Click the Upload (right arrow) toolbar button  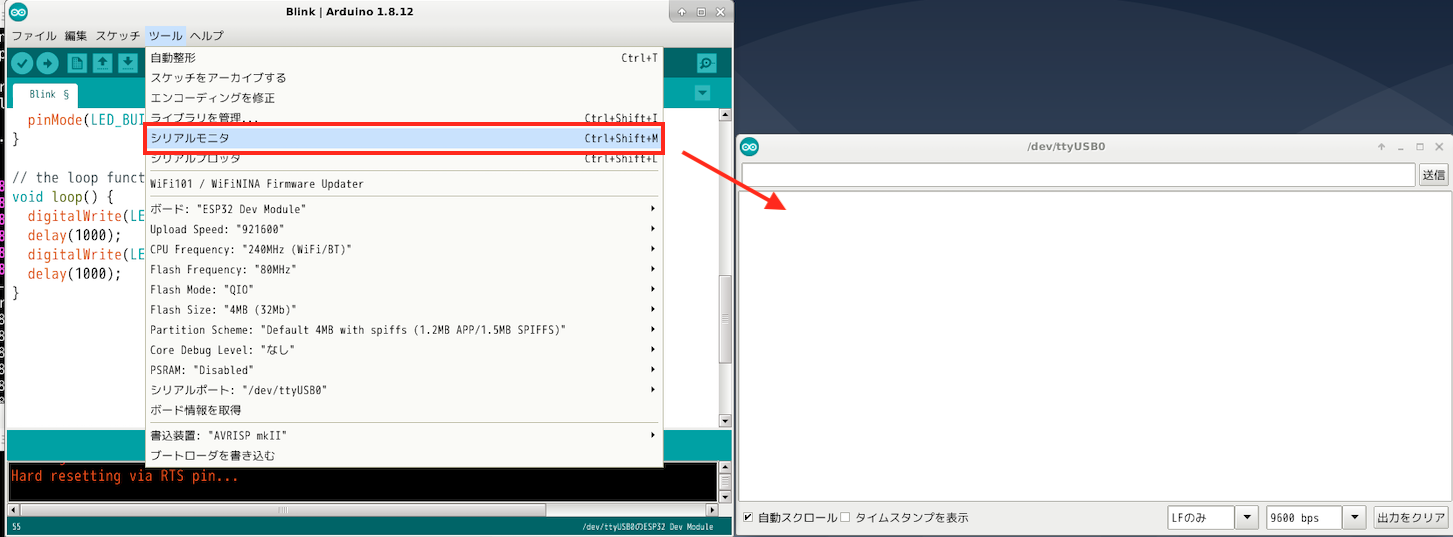pyautogui.click(x=48, y=64)
